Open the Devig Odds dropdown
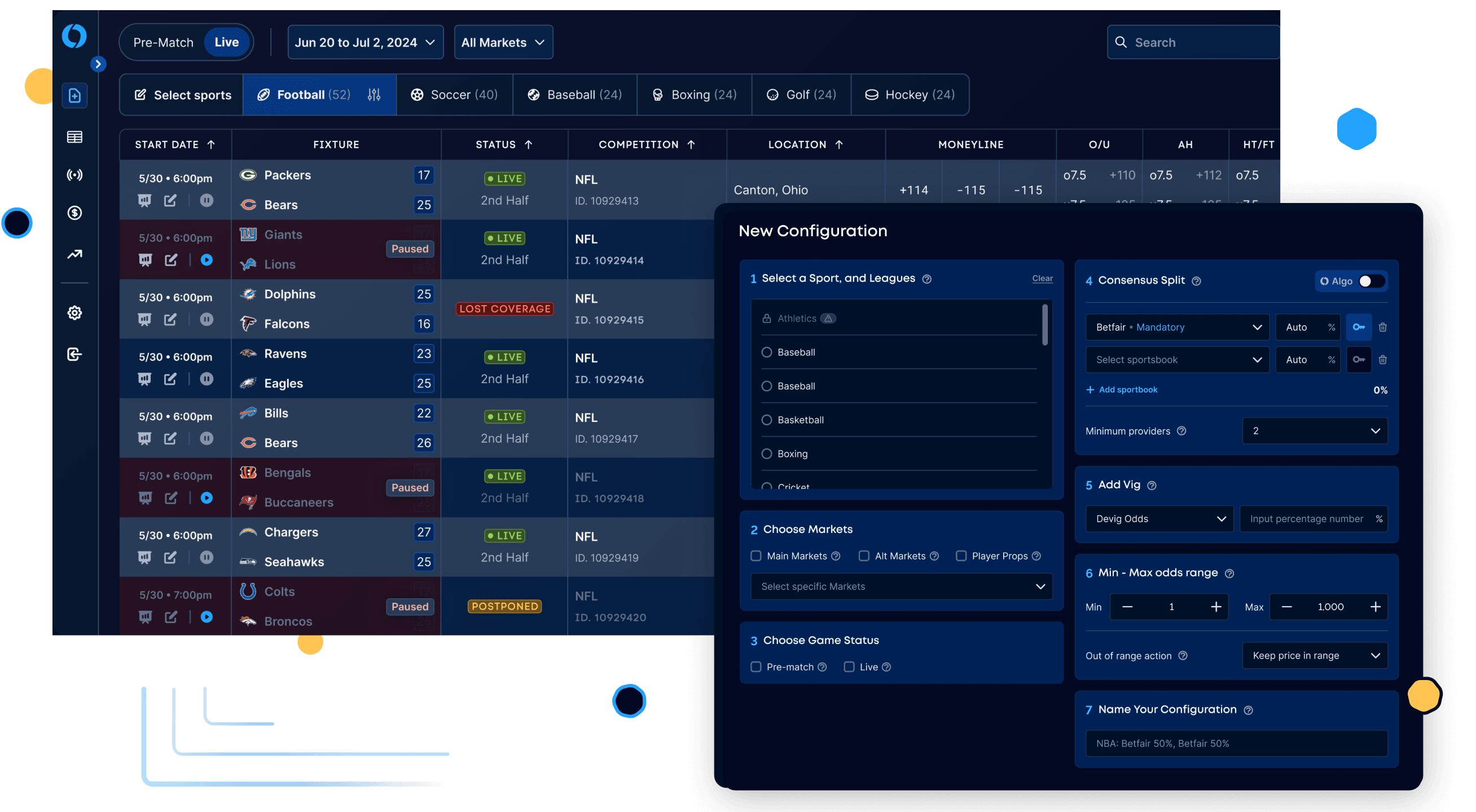1476x812 pixels. (1159, 519)
